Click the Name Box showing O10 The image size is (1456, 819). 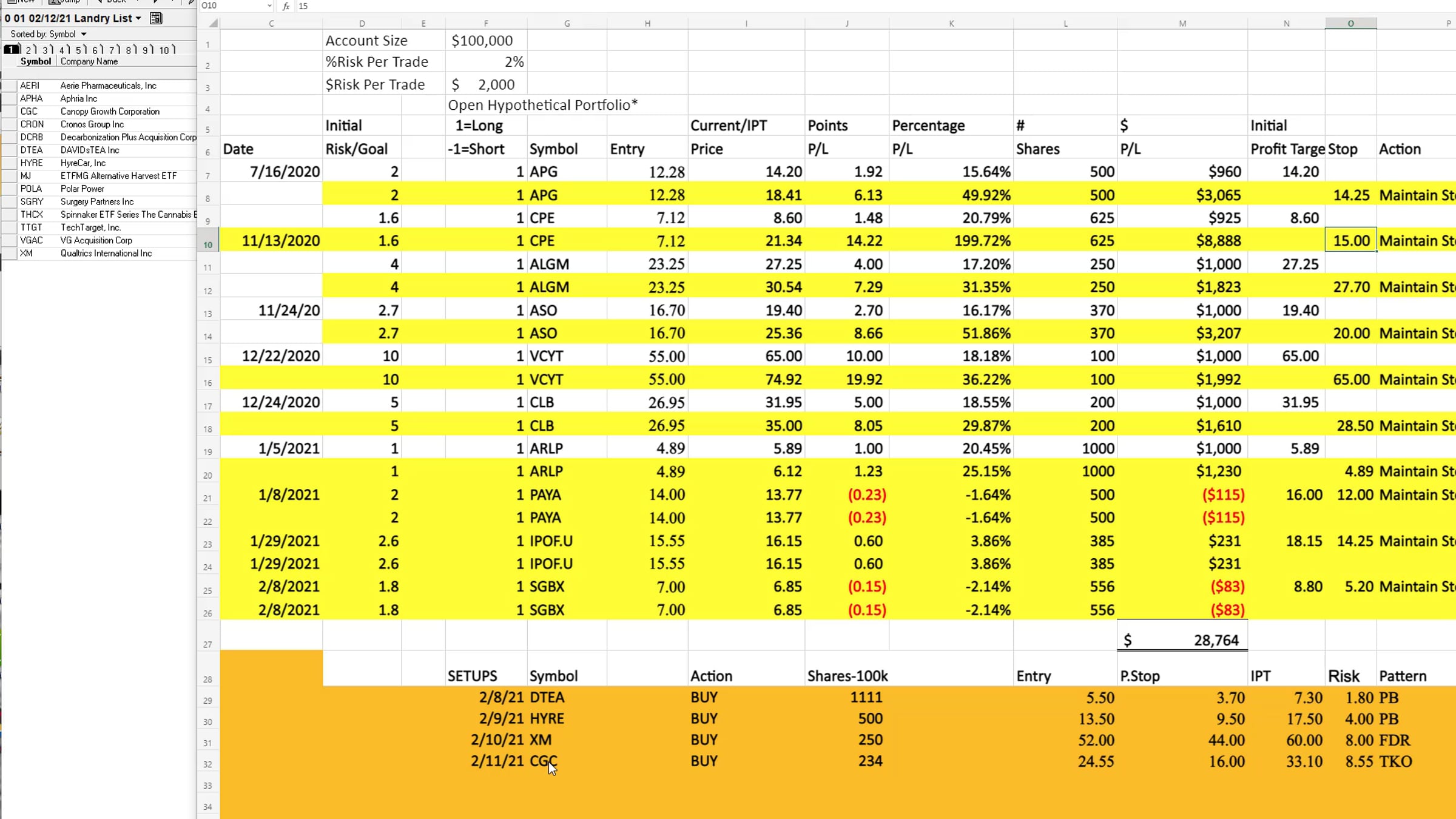[234, 6]
